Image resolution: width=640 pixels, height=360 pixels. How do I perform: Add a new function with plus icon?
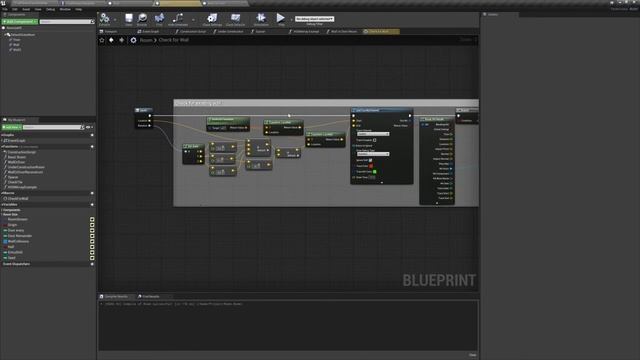tap(92, 147)
